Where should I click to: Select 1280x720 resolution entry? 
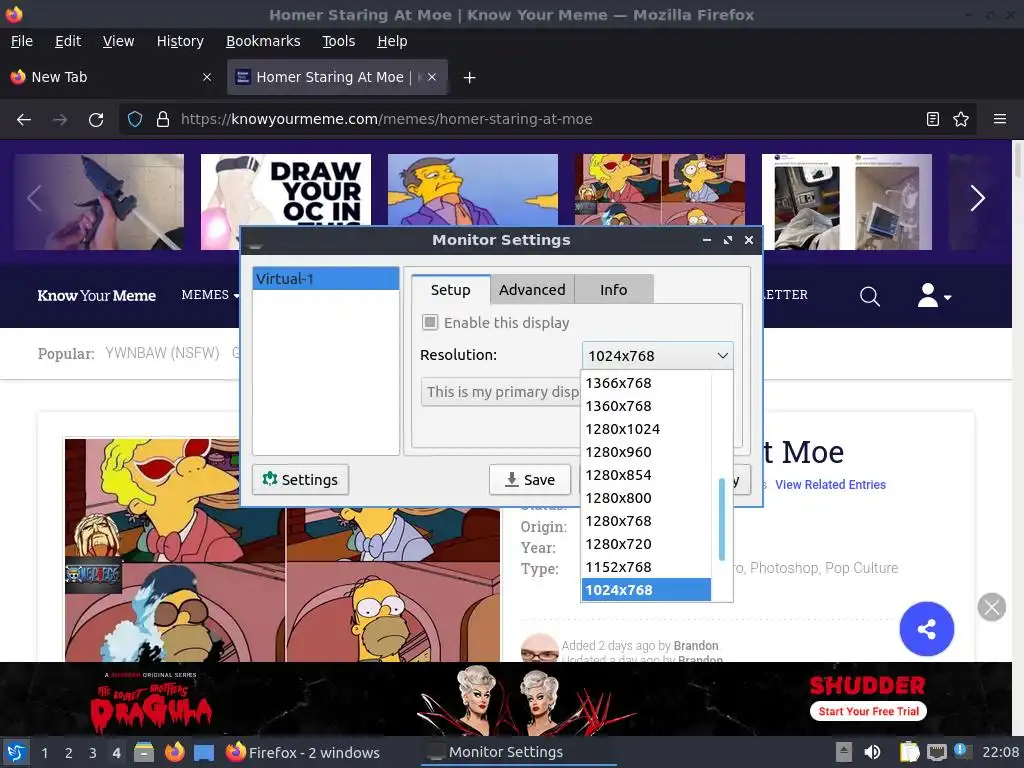(646, 544)
